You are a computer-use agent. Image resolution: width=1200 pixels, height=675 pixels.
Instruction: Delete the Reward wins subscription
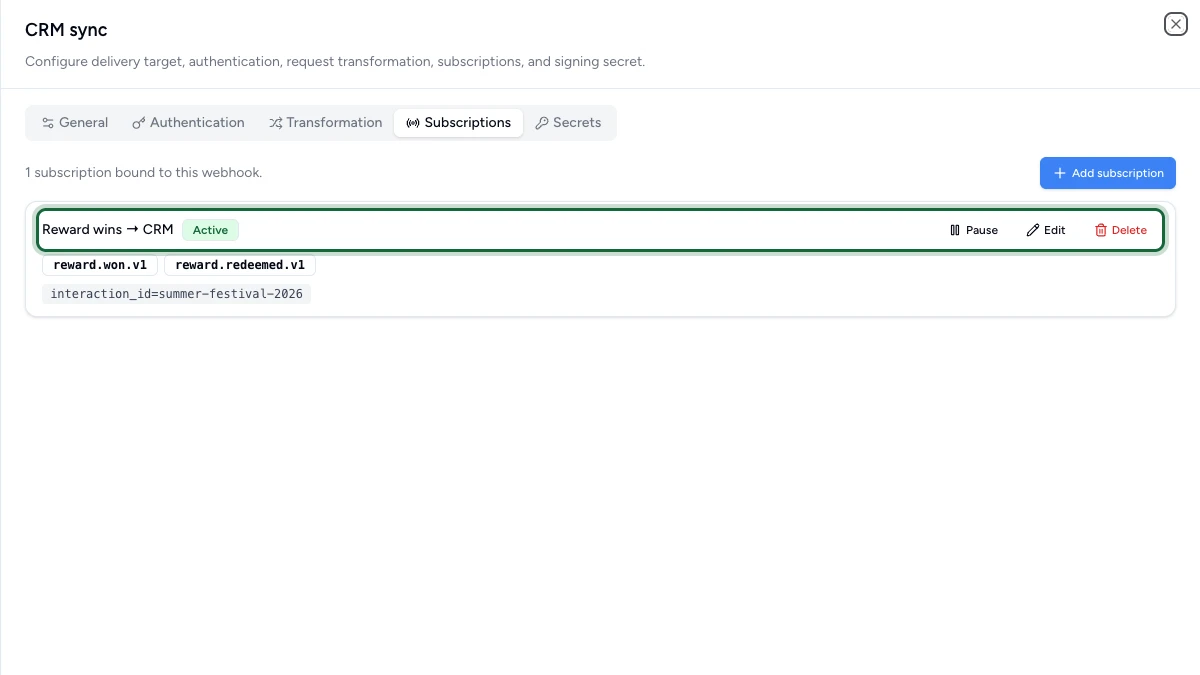pyautogui.click(x=1121, y=230)
